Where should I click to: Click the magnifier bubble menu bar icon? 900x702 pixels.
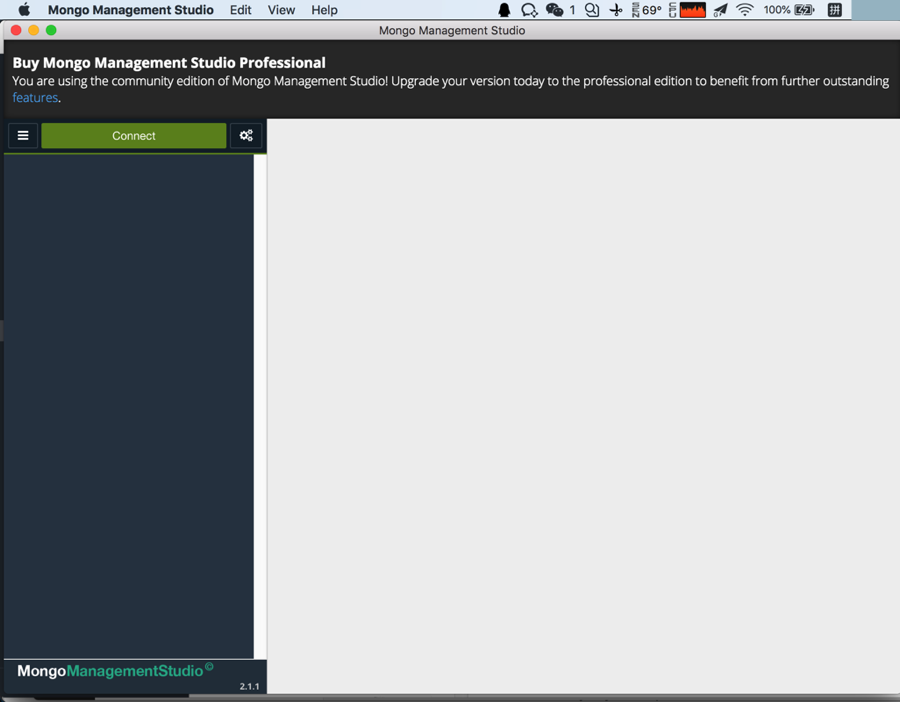592,10
